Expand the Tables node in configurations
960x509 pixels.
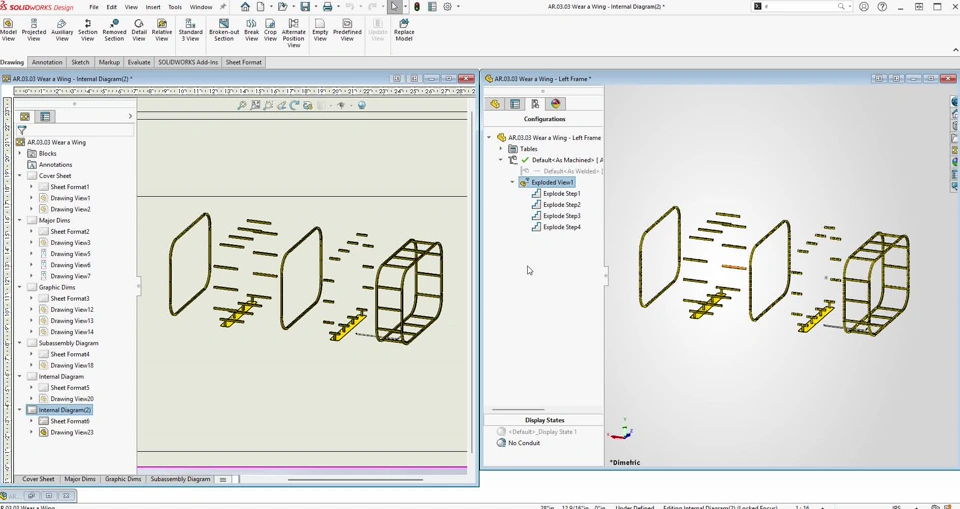coord(501,149)
